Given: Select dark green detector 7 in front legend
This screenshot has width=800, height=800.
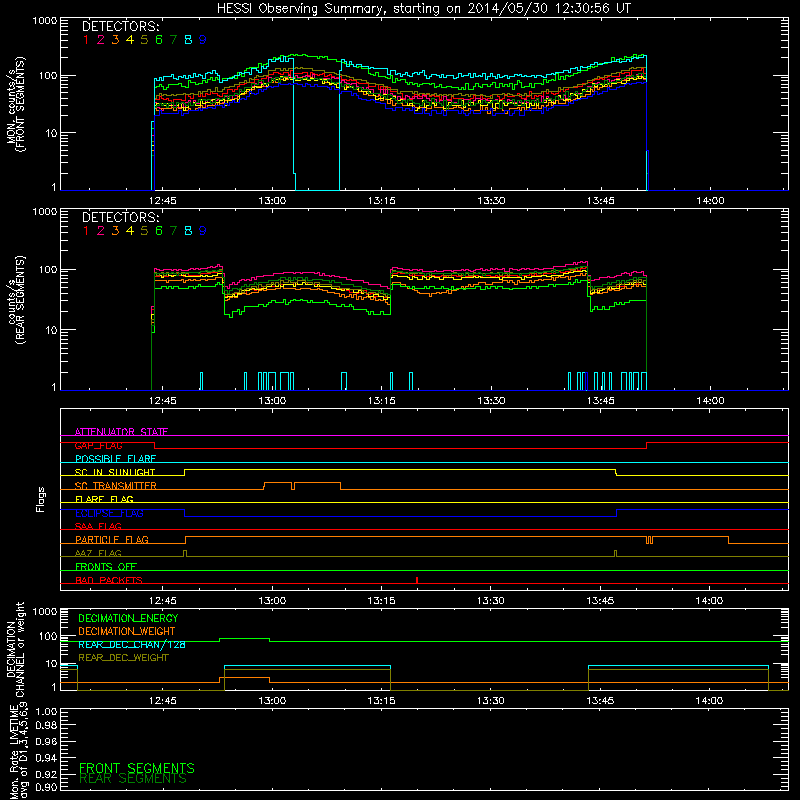Looking at the screenshot, I should point(173,40).
